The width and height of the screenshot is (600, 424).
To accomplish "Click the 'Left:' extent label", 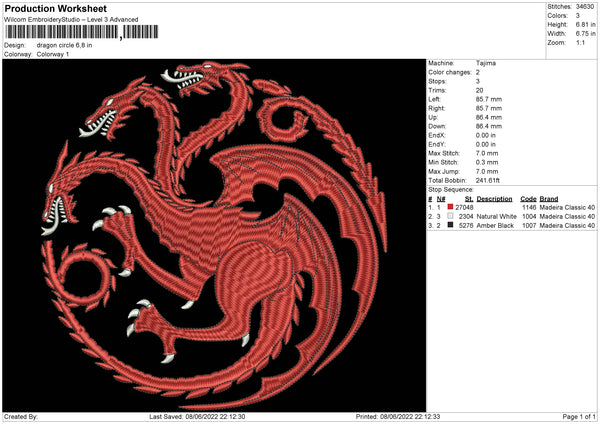I will pyautogui.click(x=435, y=99).
